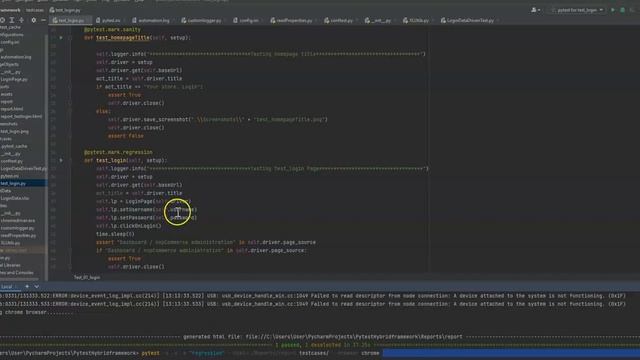Switch to the customLogger.py editor tab
This screenshot has height=360, width=640.
203,20
